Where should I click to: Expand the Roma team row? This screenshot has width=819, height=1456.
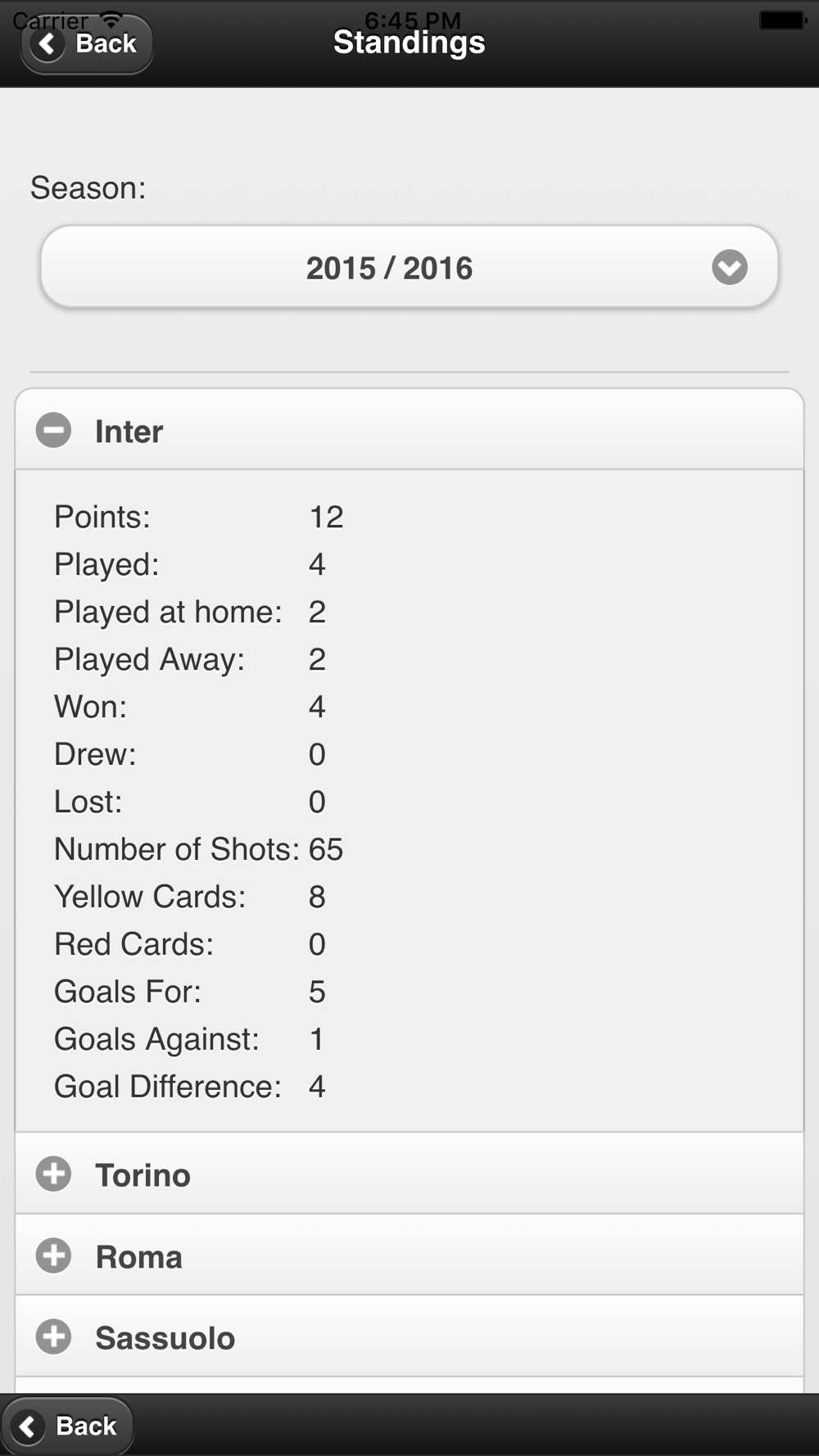point(409,1255)
